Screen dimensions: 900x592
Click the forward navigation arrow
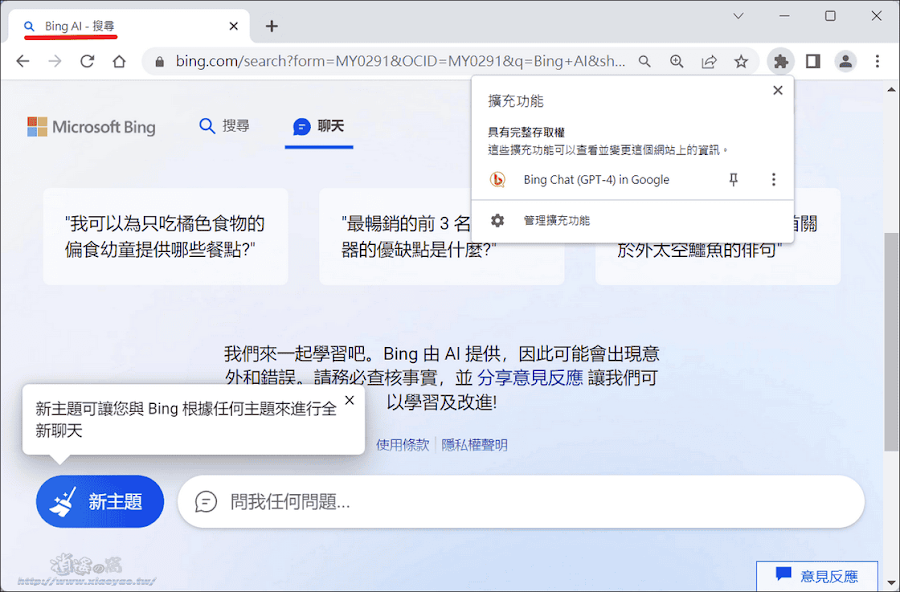[x=55, y=61]
